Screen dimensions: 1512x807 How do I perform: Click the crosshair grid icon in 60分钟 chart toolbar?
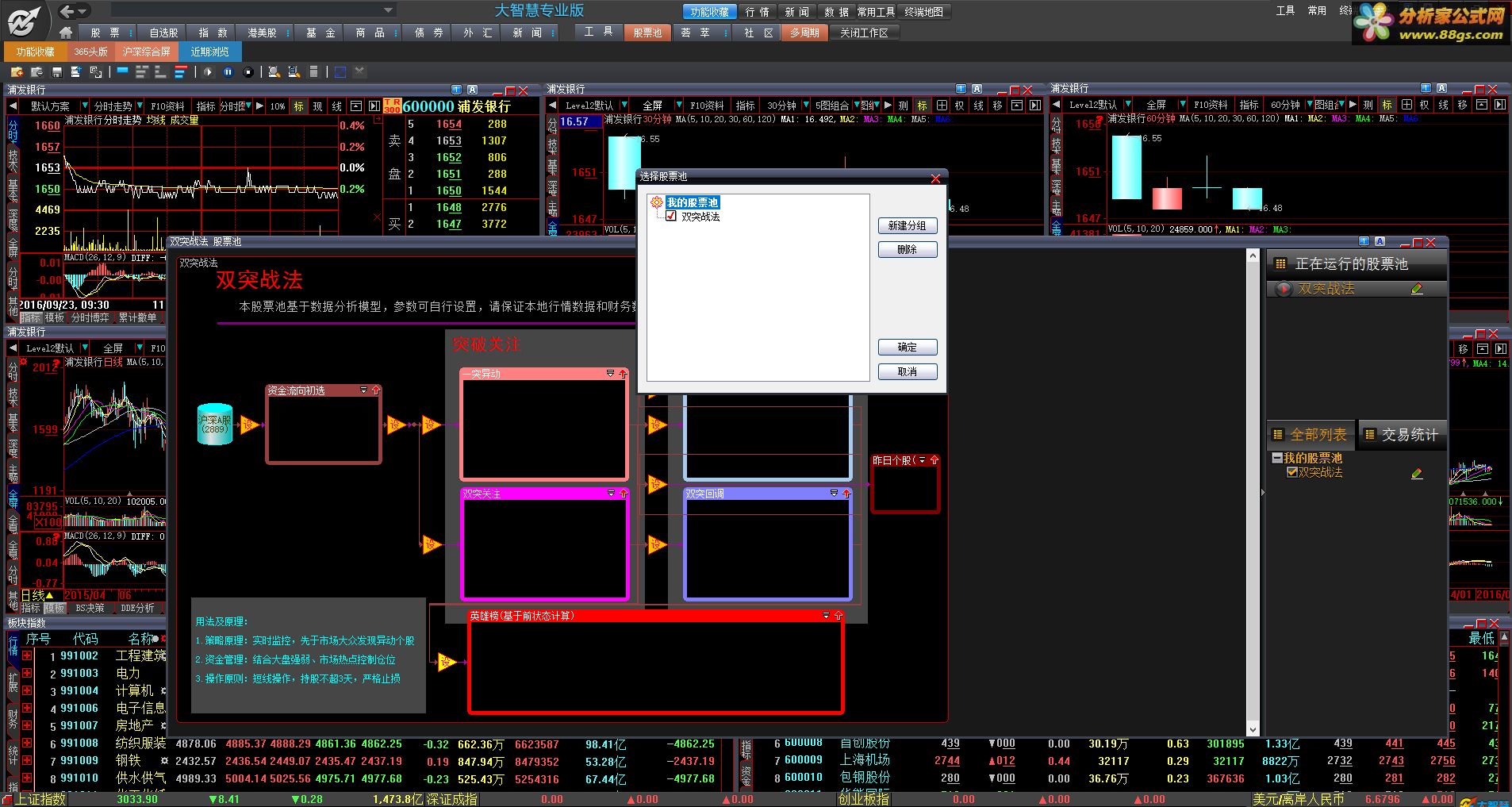[x=1406, y=105]
